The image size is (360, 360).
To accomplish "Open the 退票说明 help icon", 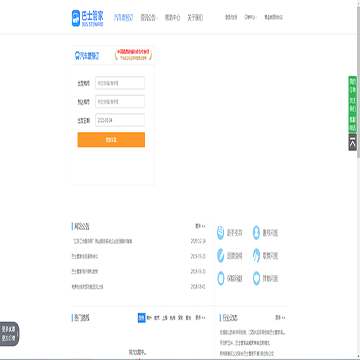I will [220, 255].
